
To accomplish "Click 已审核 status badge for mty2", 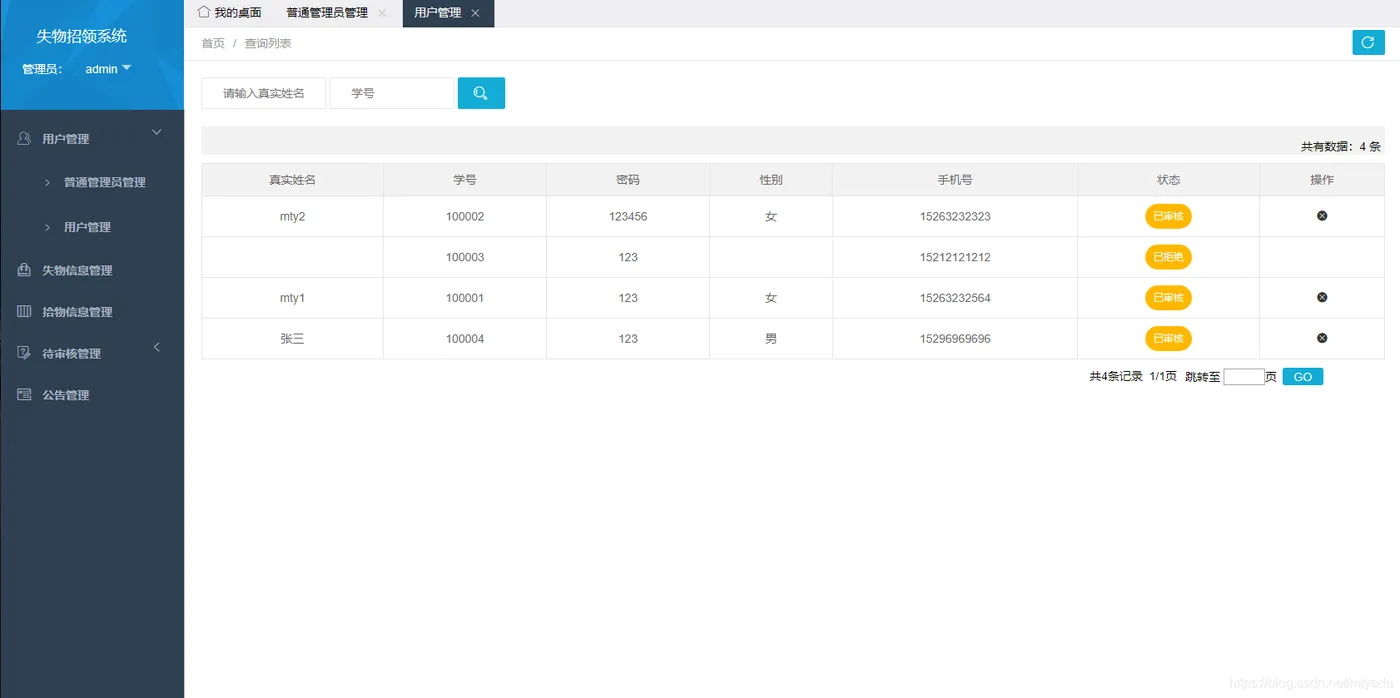I will tap(1168, 216).
